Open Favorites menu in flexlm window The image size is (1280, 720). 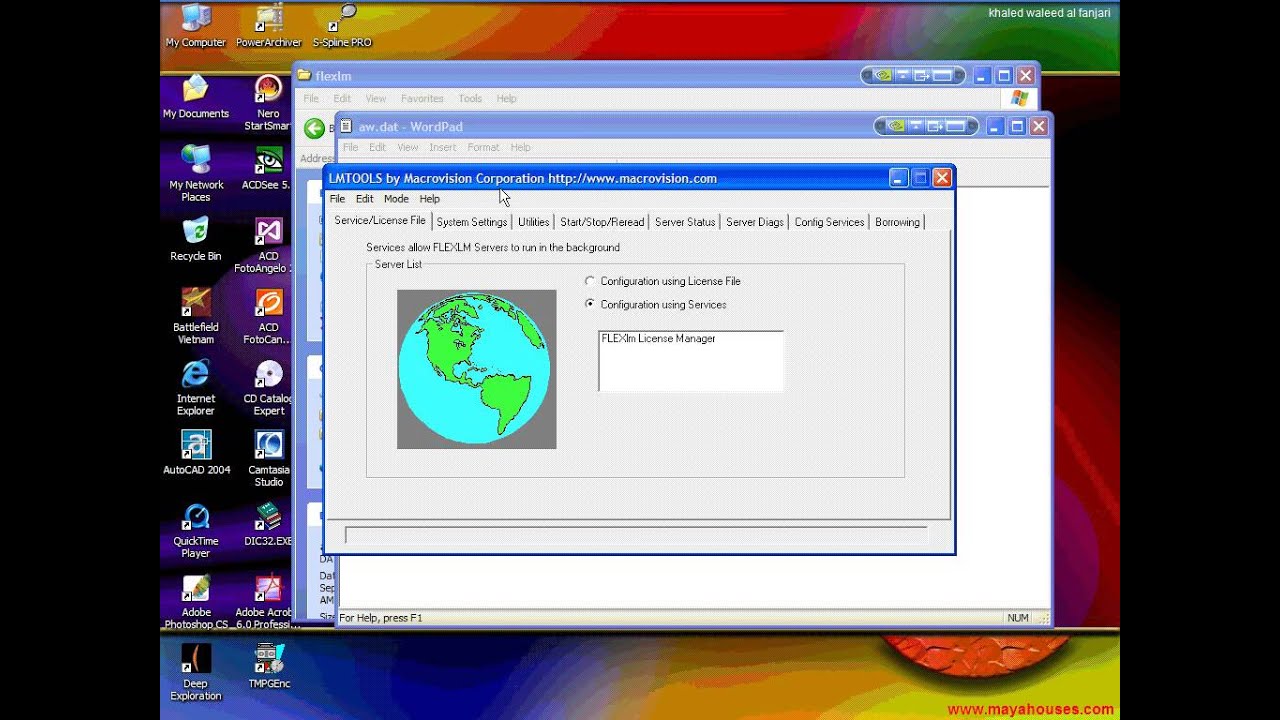pos(422,99)
